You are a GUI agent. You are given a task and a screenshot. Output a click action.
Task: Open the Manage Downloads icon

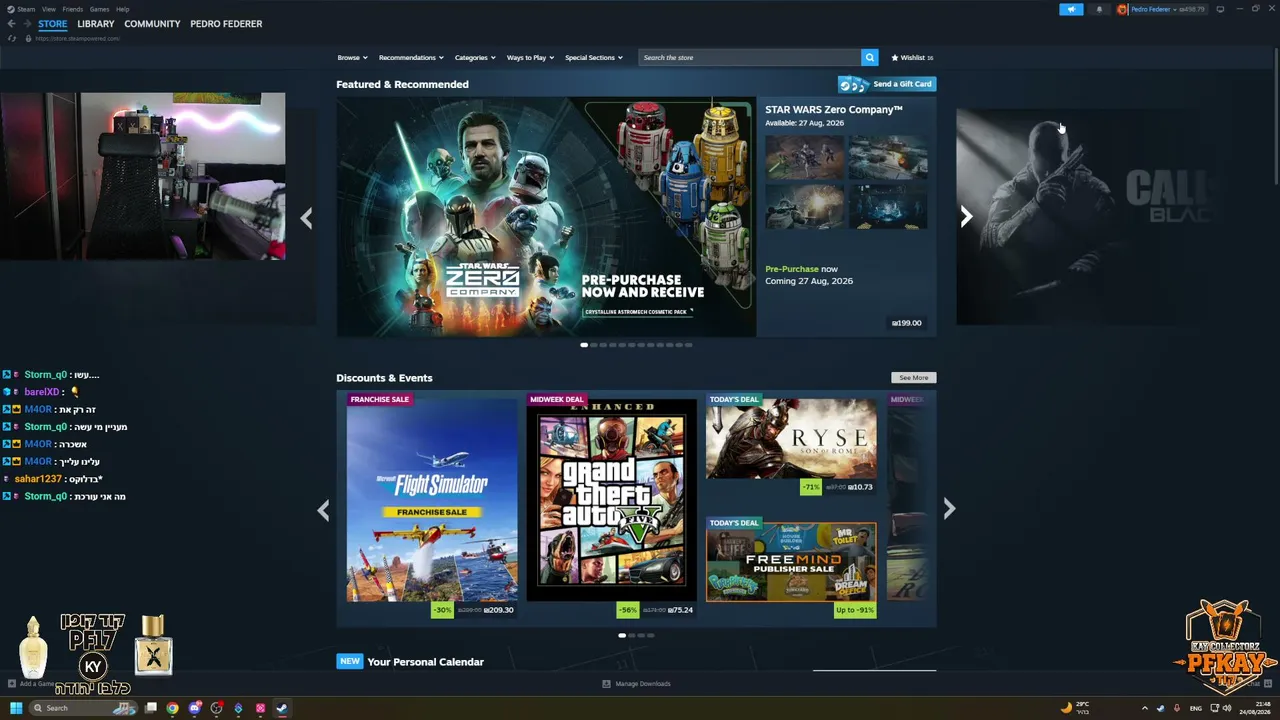(x=606, y=684)
